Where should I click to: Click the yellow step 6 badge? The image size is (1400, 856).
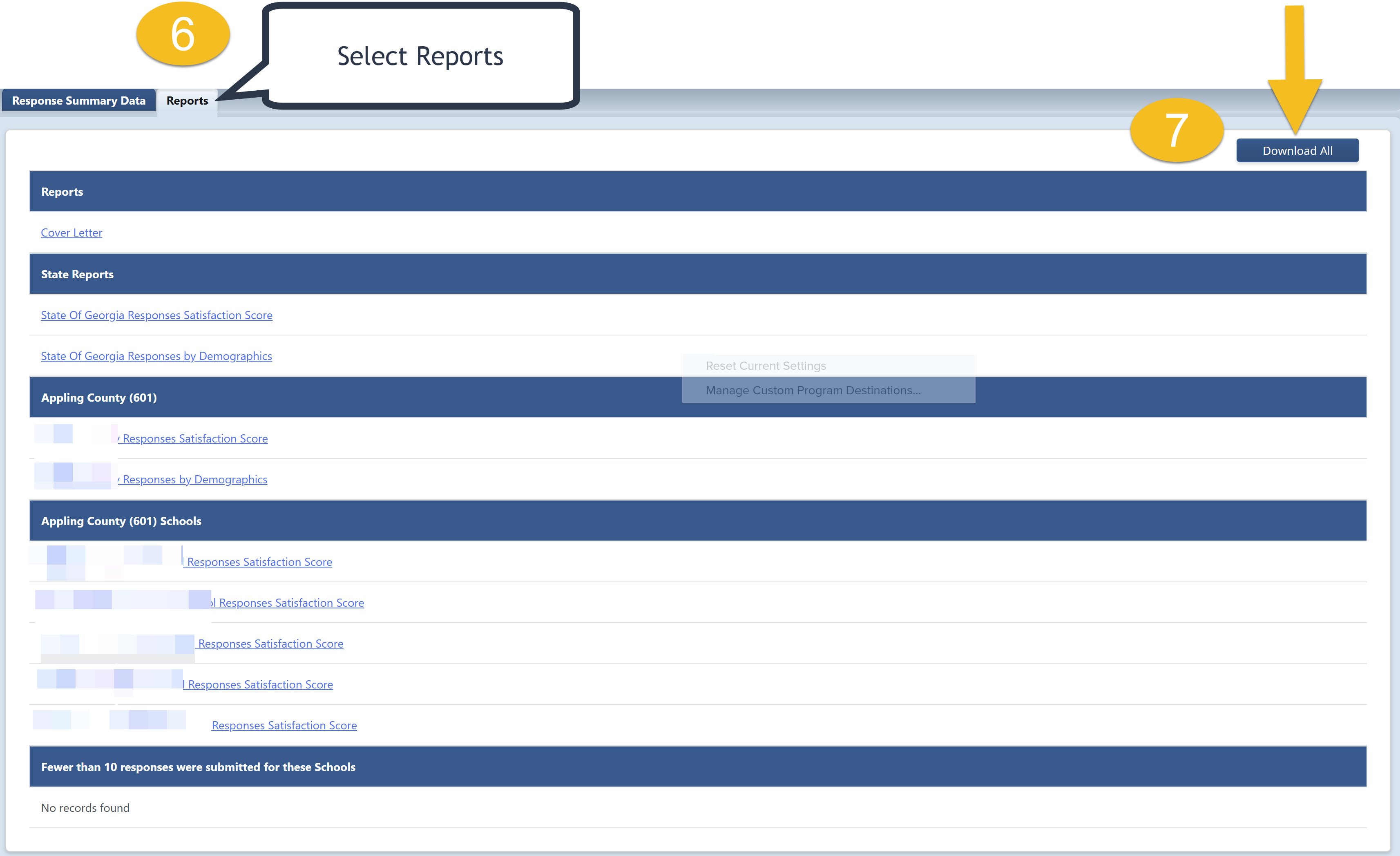[183, 34]
